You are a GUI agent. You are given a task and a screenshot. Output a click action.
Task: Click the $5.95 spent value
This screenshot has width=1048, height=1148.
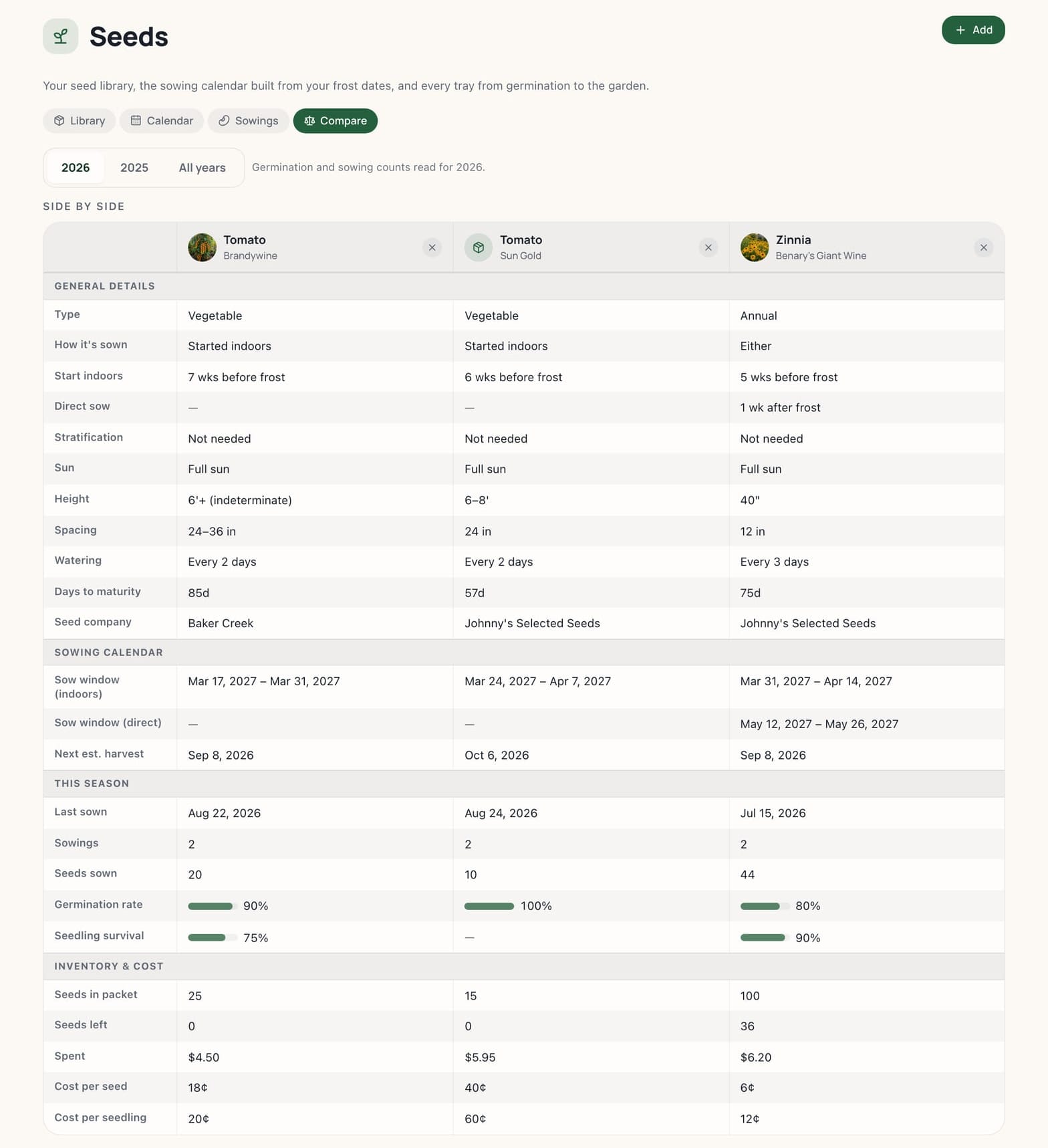click(x=480, y=1057)
